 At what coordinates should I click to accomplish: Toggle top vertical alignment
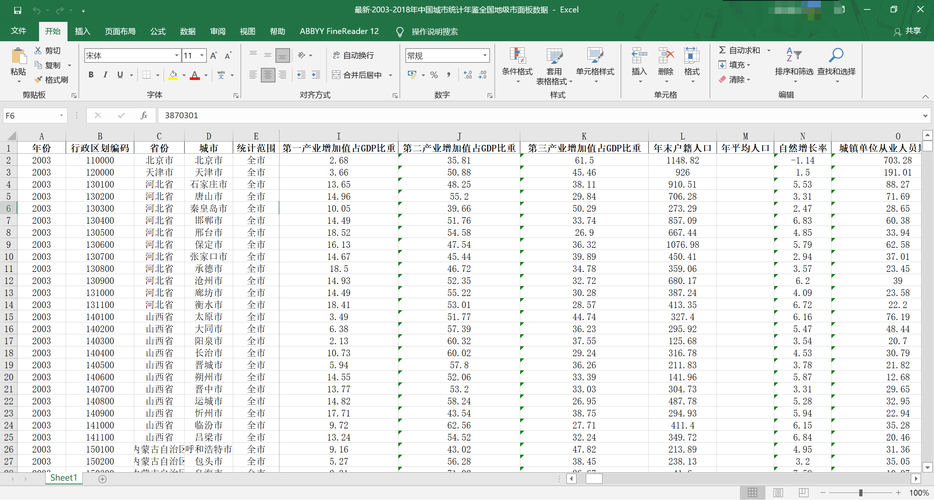[x=253, y=55]
